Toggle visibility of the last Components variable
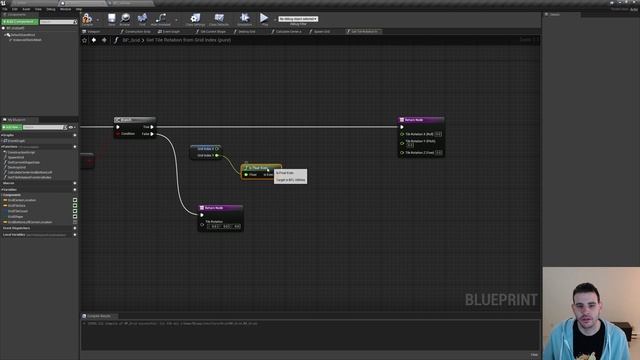The image size is (640, 360). click(75, 222)
